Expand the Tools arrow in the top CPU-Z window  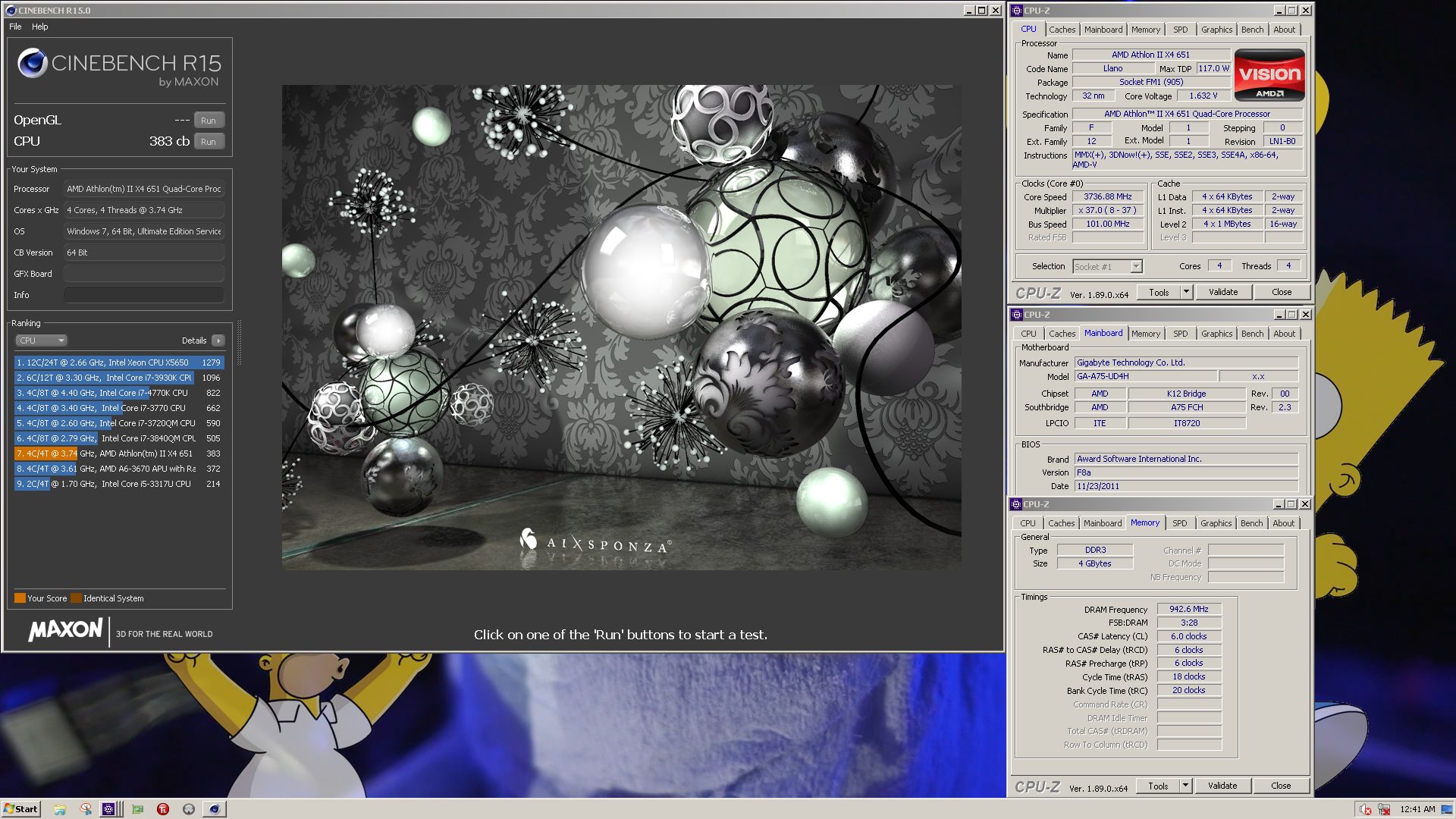1186,292
